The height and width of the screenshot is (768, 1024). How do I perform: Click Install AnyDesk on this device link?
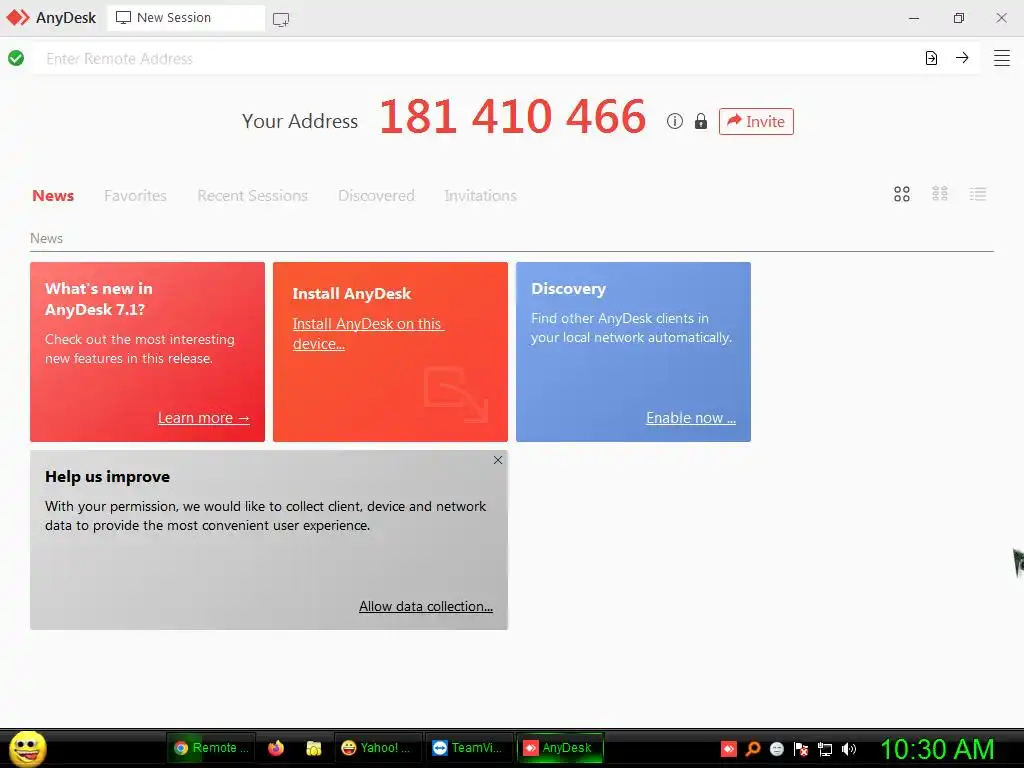[x=368, y=333]
